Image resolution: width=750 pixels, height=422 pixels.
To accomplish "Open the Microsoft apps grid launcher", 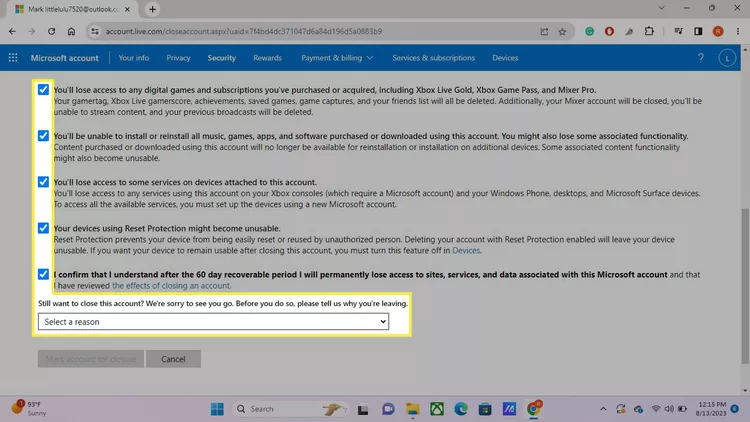I will pos(13,57).
